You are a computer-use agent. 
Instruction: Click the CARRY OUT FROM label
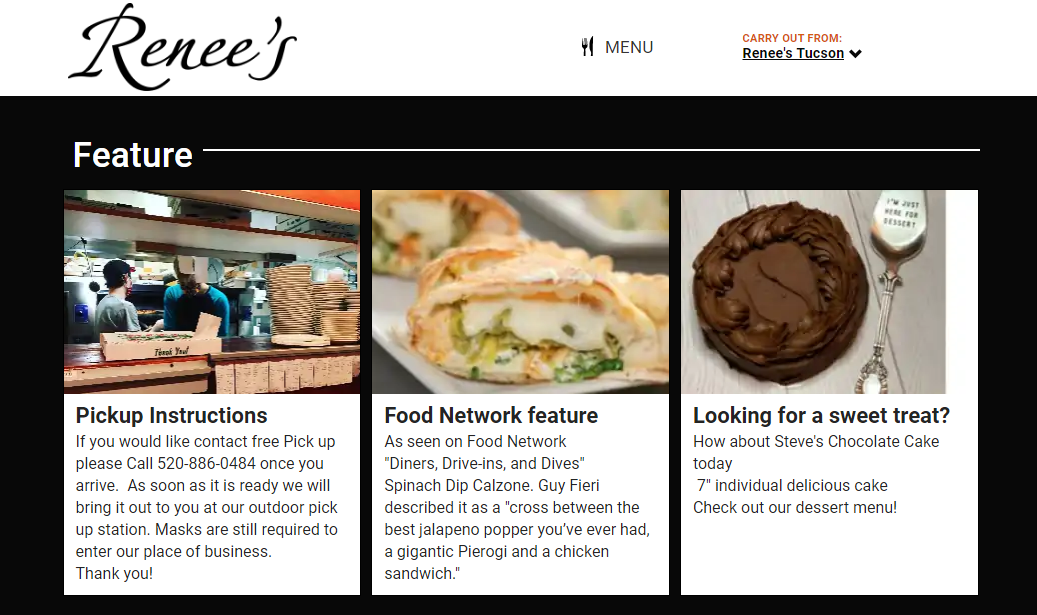click(x=792, y=38)
